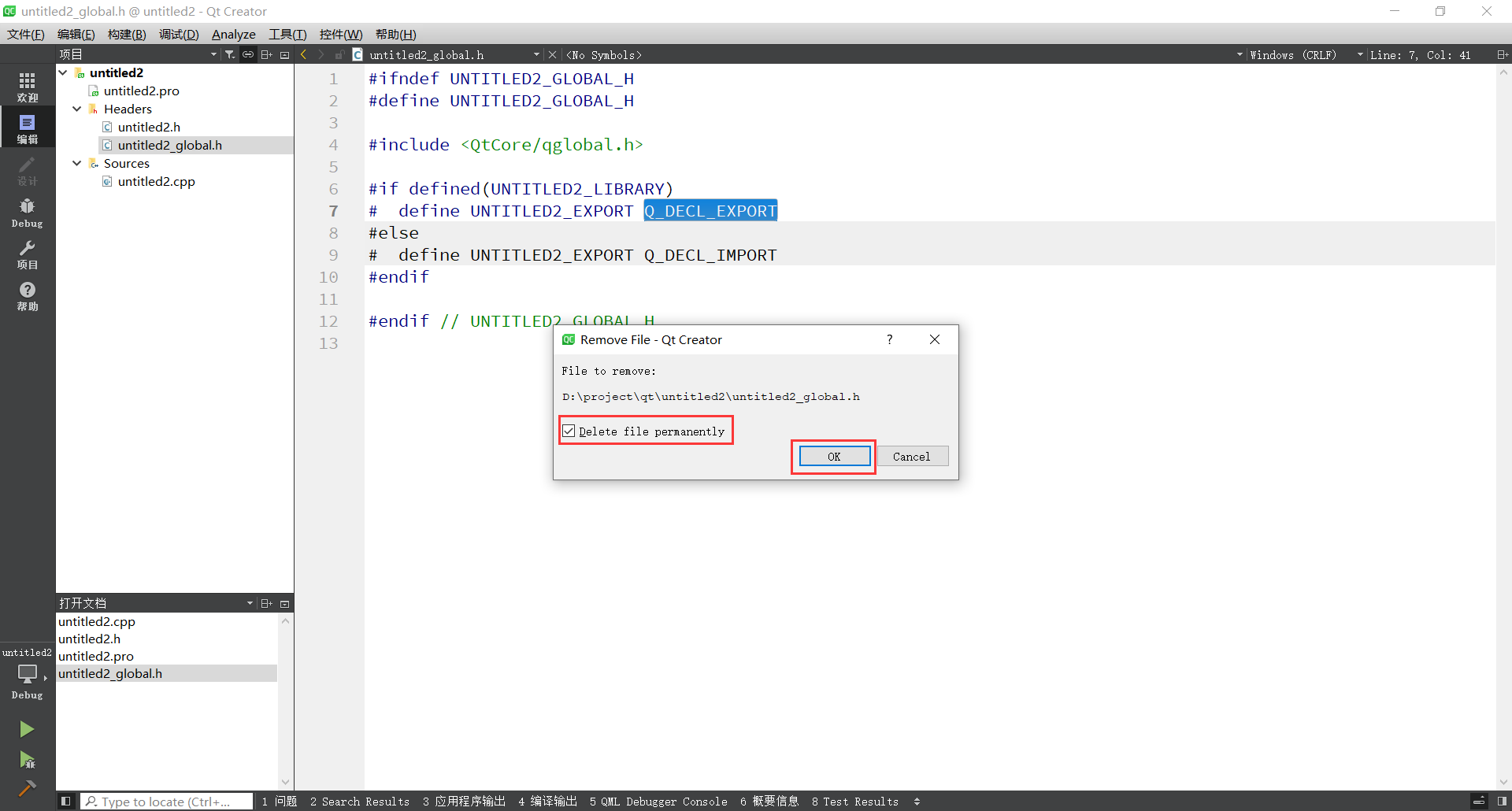Split the editor view
Screen dimensions: 1512x811
tap(1502, 54)
